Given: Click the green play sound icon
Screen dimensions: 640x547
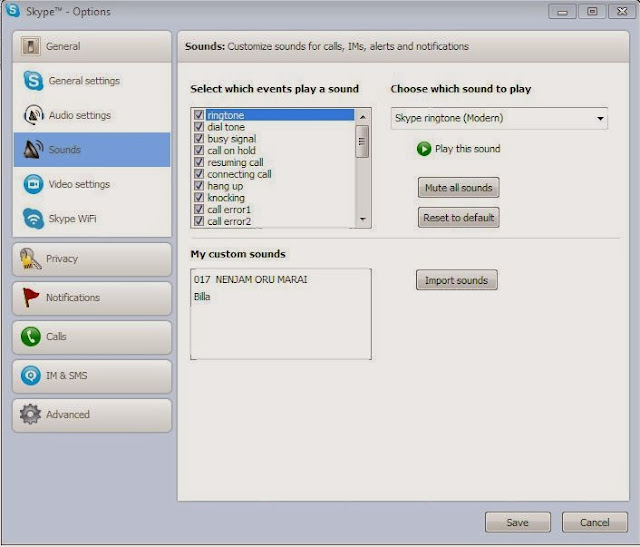Looking at the screenshot, I should tap(424, 149).
